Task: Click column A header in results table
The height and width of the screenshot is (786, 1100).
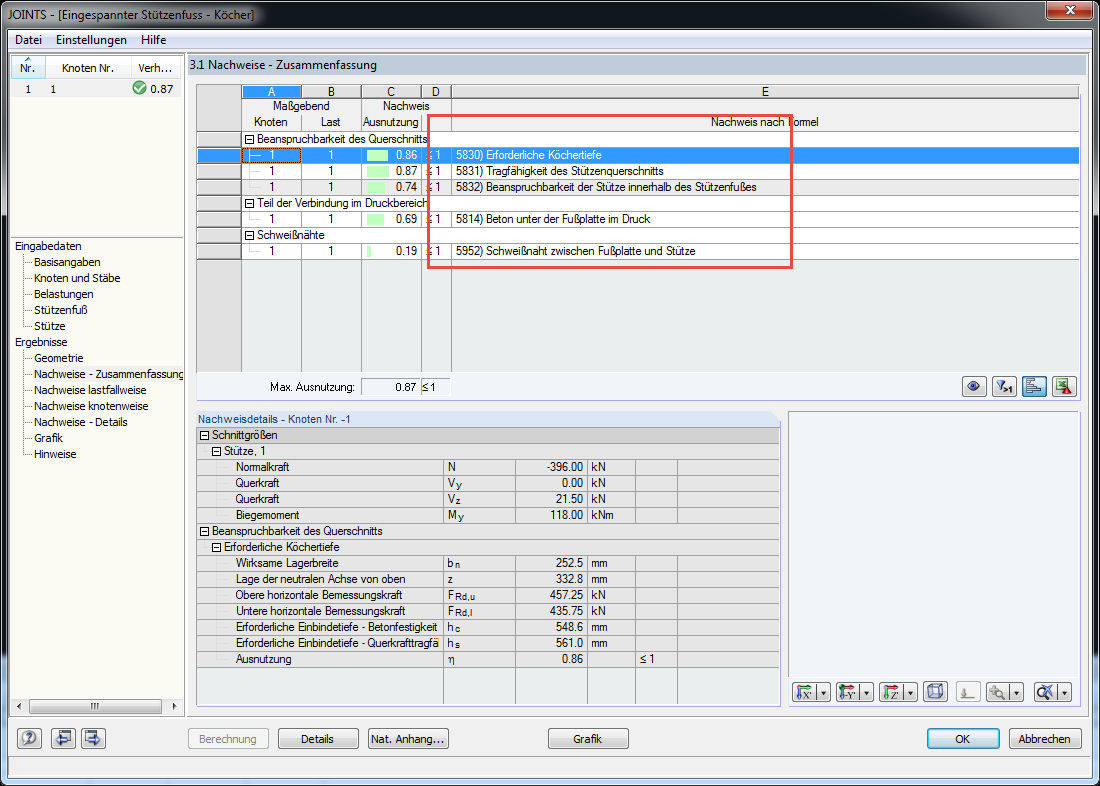Action: coord(271,92)
